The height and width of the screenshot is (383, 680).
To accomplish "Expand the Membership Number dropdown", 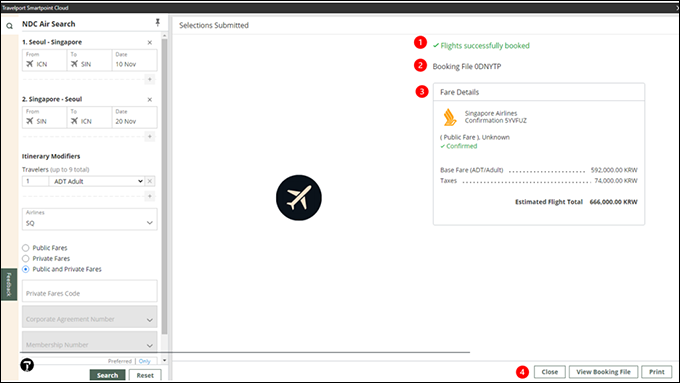I will pos(90,341).
